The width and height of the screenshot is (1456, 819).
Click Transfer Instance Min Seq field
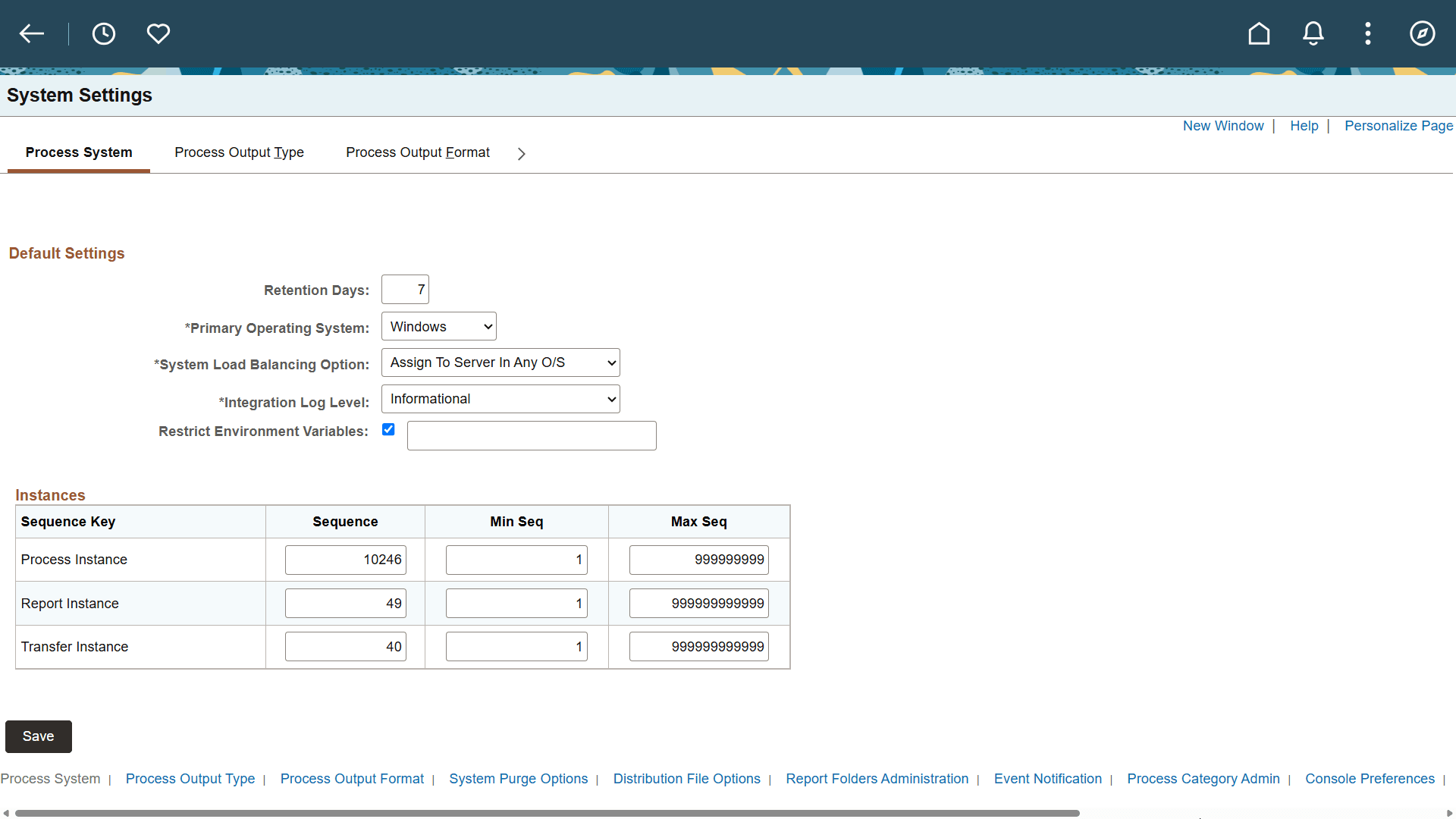(516, 647)
